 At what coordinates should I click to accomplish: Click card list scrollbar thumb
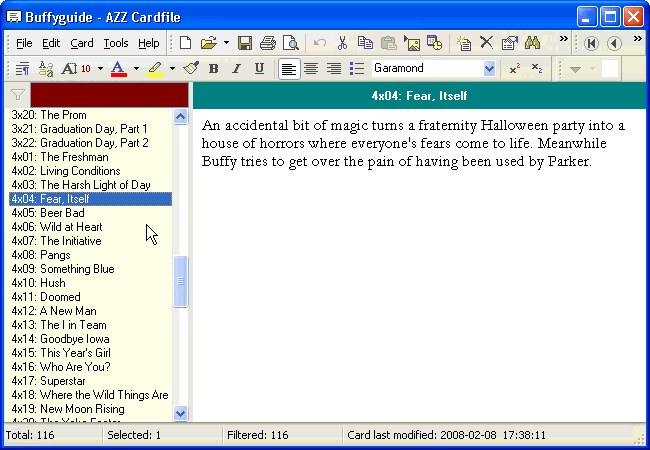(x=180, y=281)
